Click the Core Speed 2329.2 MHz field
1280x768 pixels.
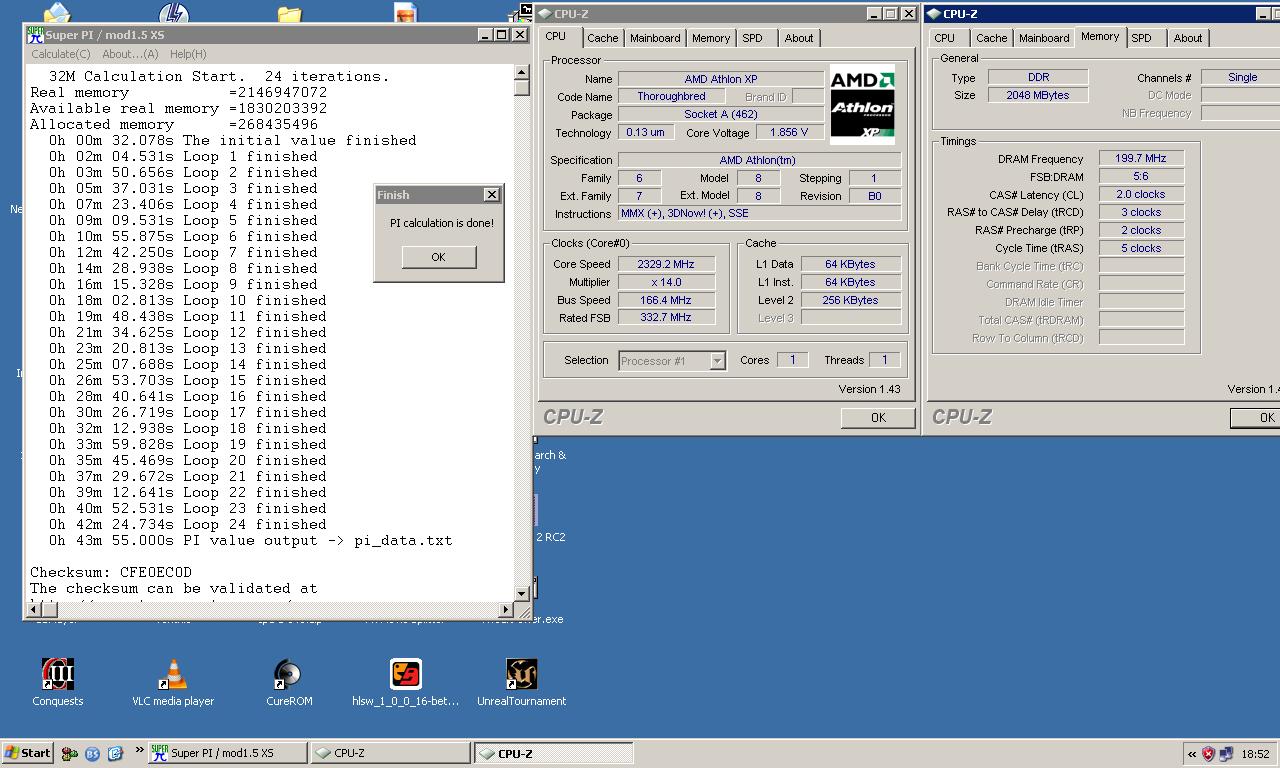(665, 264)
